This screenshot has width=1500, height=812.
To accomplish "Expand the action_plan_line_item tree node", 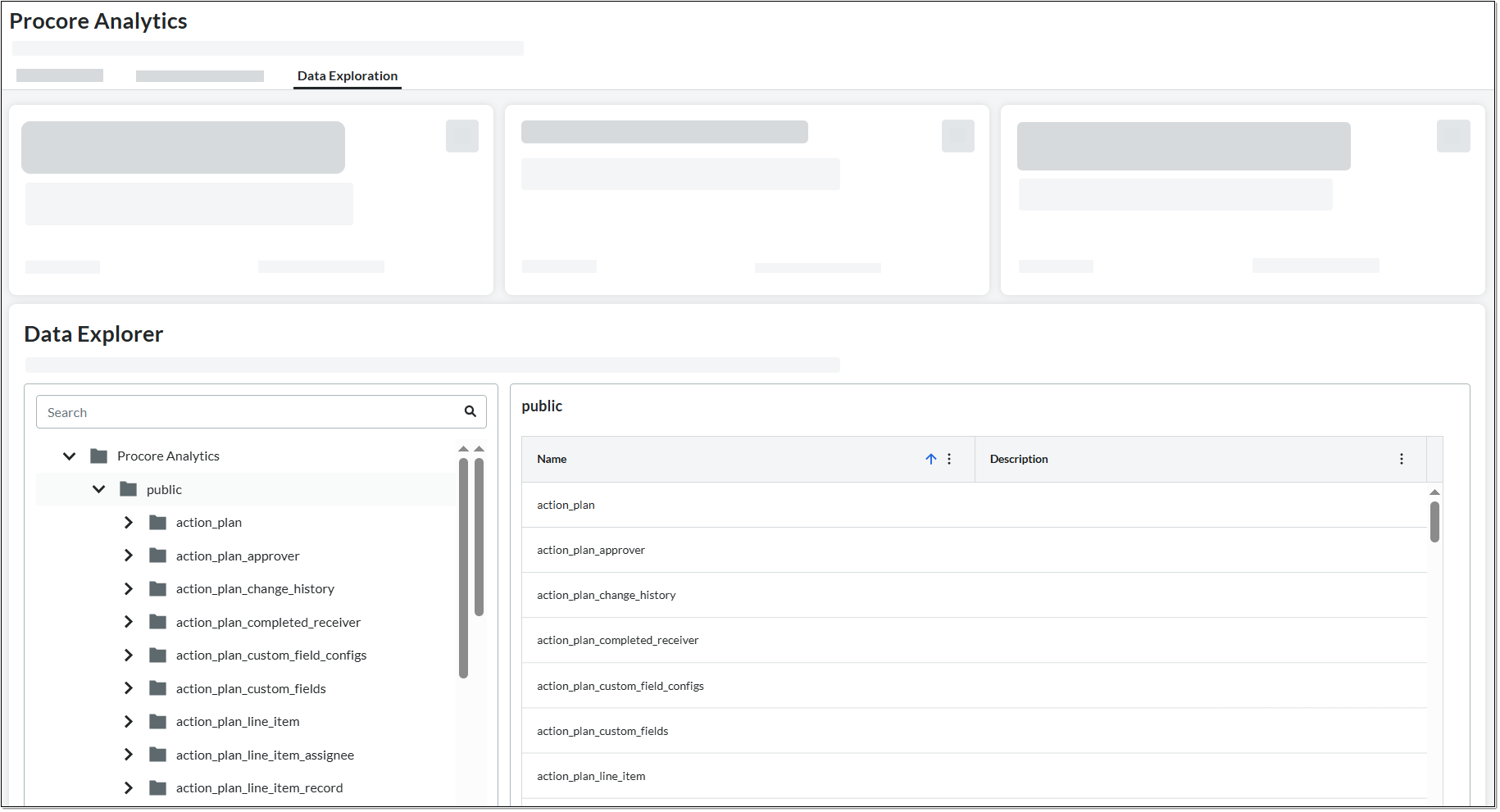I will pos(129,721).
